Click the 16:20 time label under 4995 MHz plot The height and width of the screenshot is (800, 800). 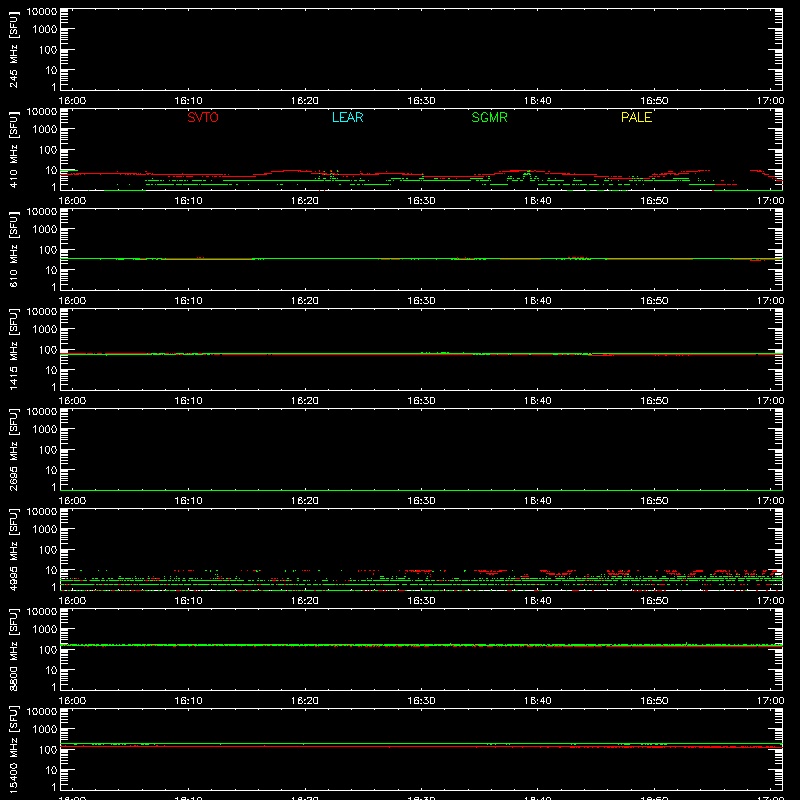click(305, 601)
